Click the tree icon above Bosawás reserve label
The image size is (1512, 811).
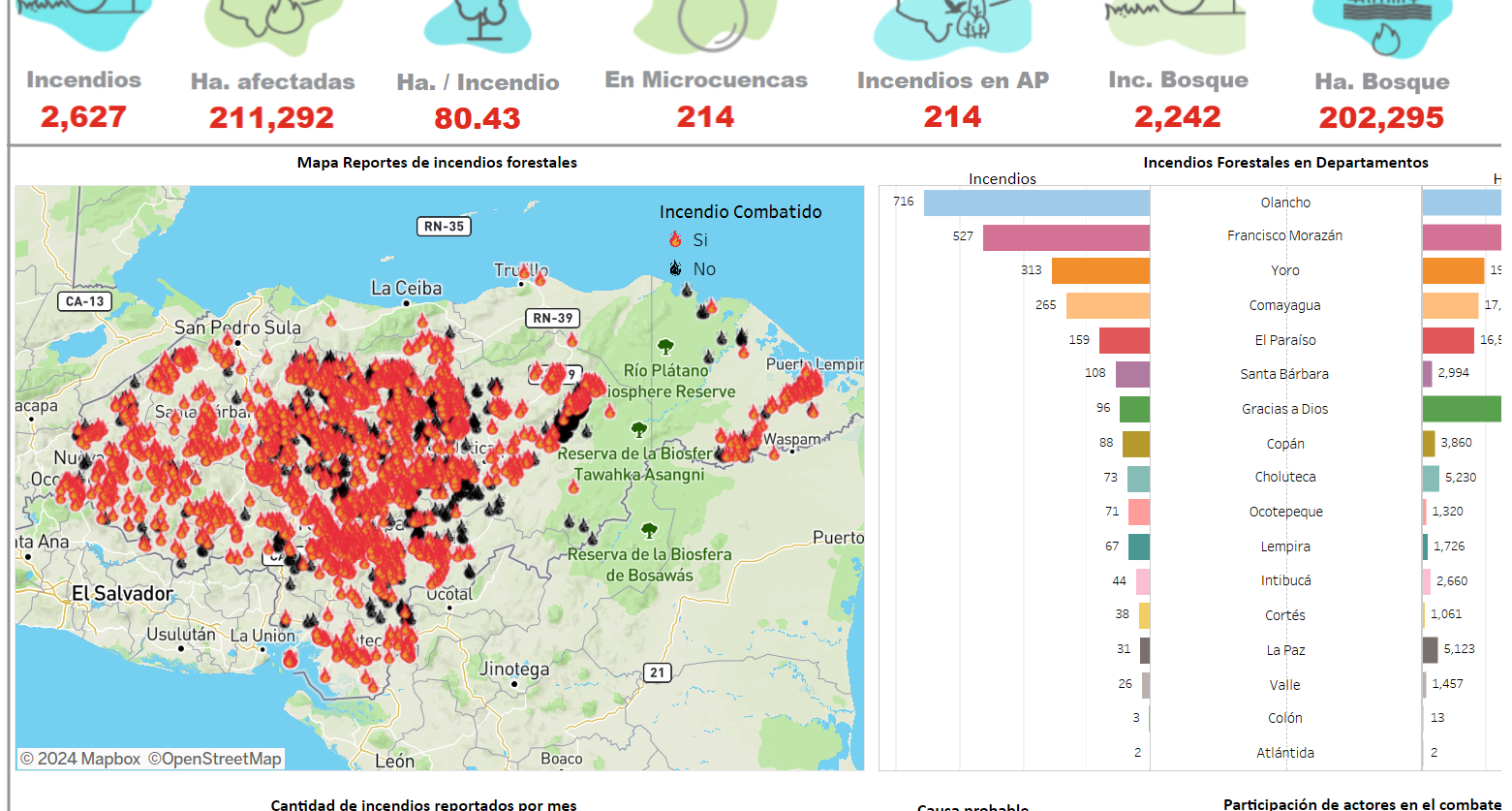649,530
